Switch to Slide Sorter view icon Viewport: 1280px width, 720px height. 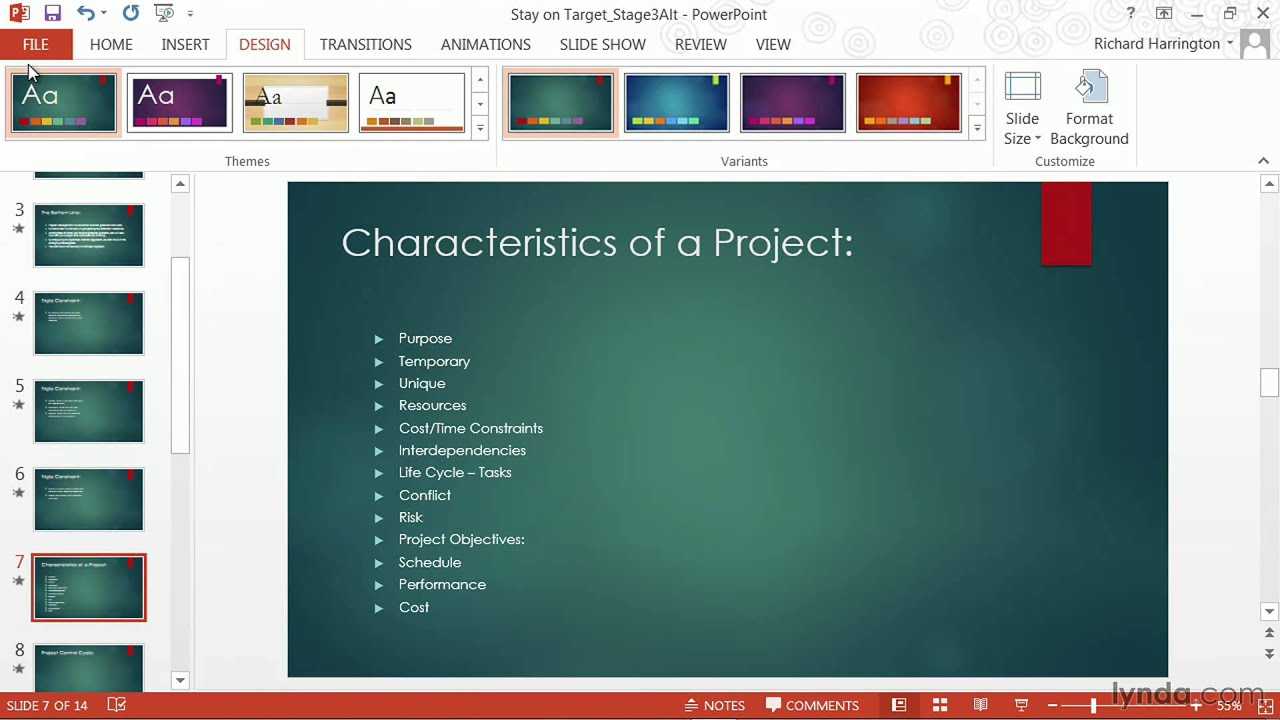pyautogui.click(x=938, y=705)
